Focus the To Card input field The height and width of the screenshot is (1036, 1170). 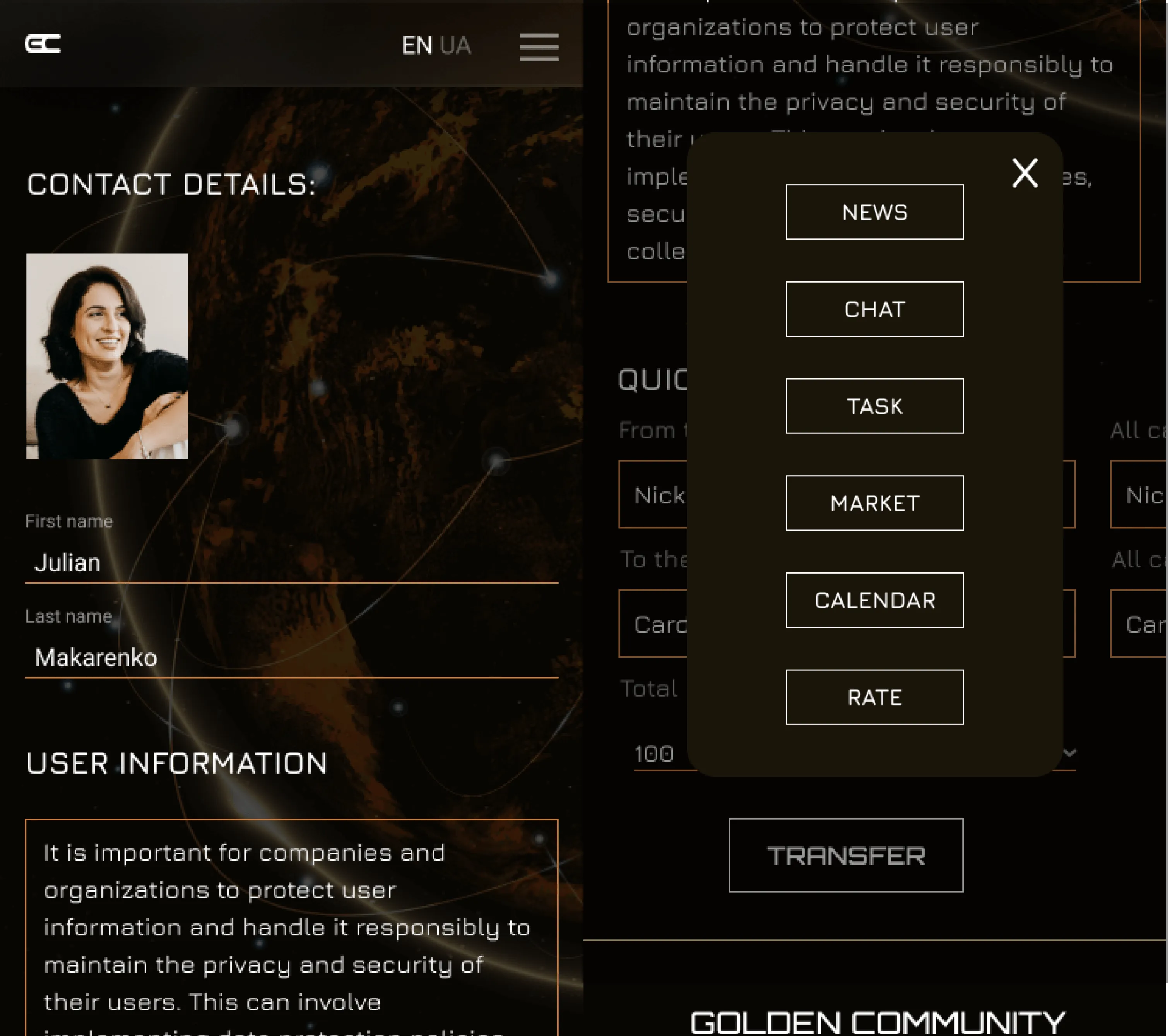pos(847,623)
